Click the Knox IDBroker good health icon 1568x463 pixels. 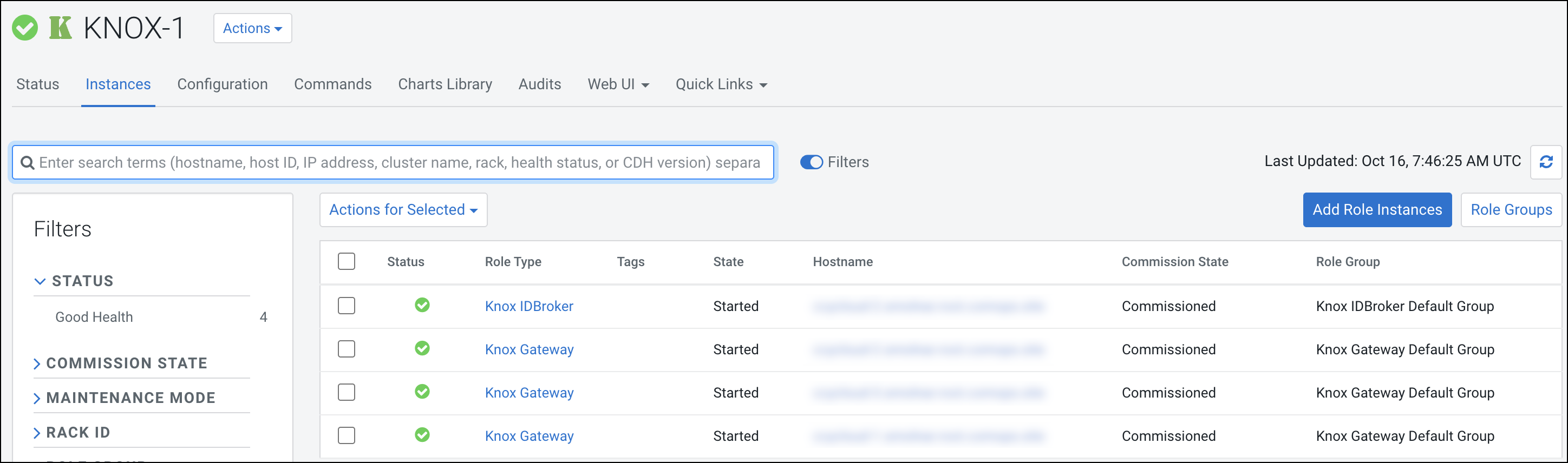[422, 305]
